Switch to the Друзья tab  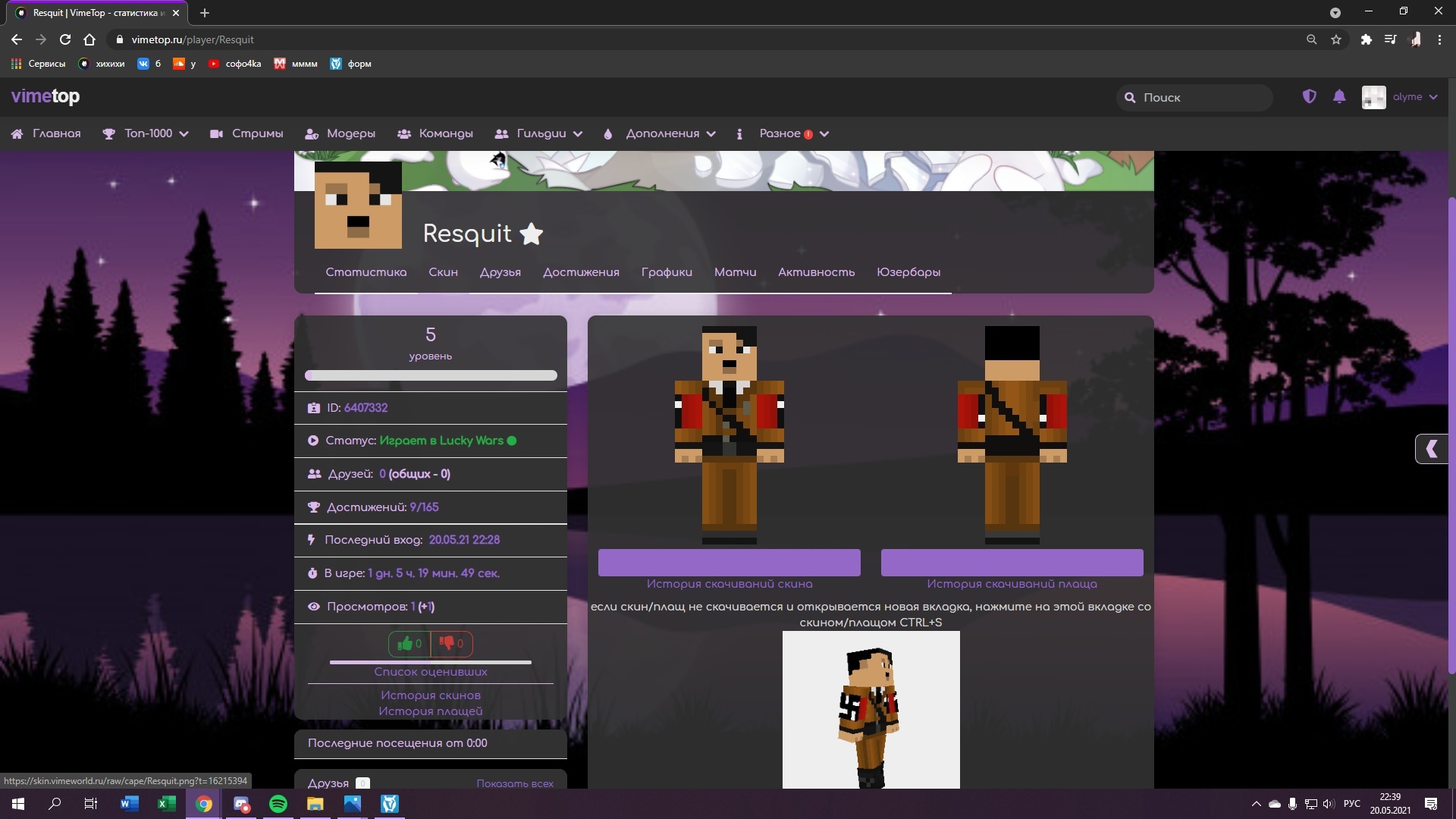[500, 272]
